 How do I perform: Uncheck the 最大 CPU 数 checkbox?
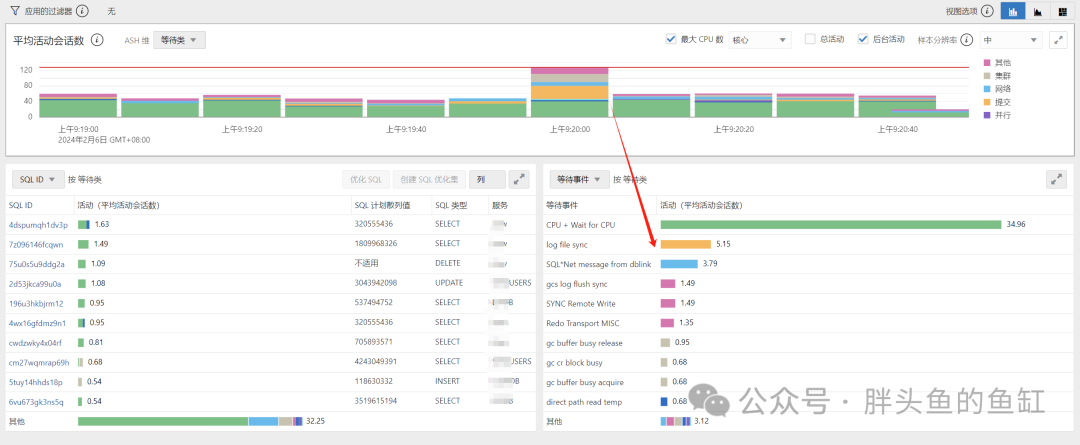(x=671, y=39)
